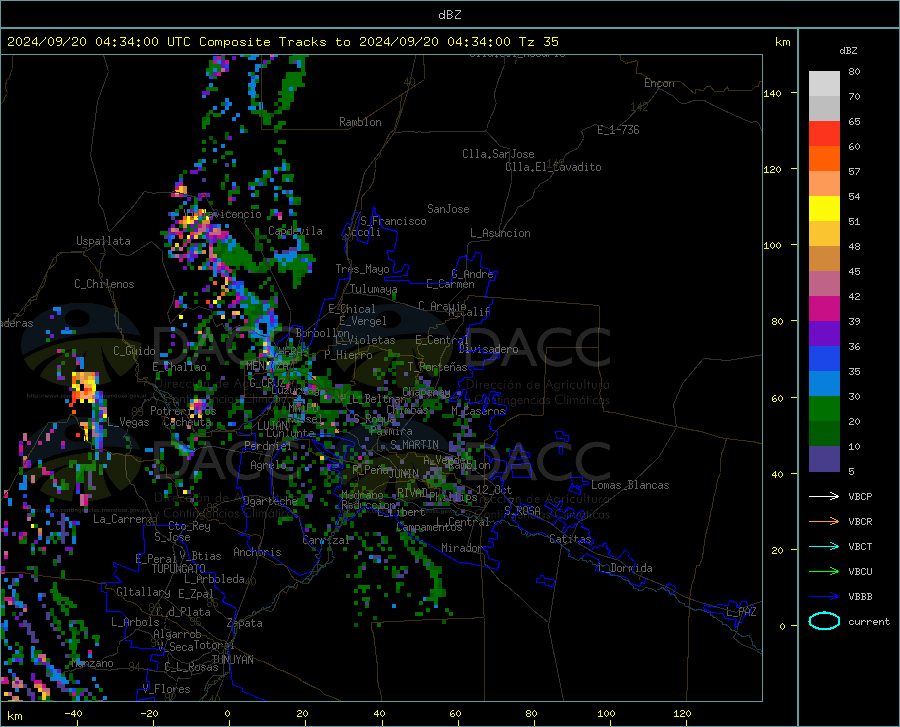
Task: Click the Anchoris label
Action: point(257,552)
